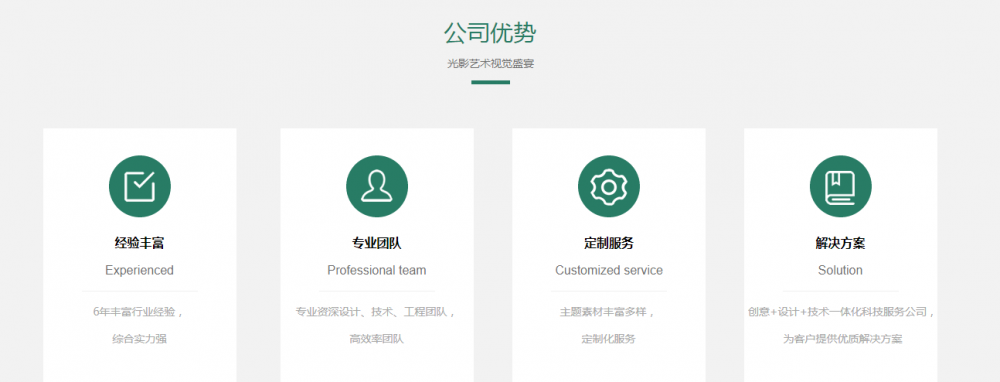Click the person icon above 专业团队
Screen dimensions: 1000x382
click(377, 186)
